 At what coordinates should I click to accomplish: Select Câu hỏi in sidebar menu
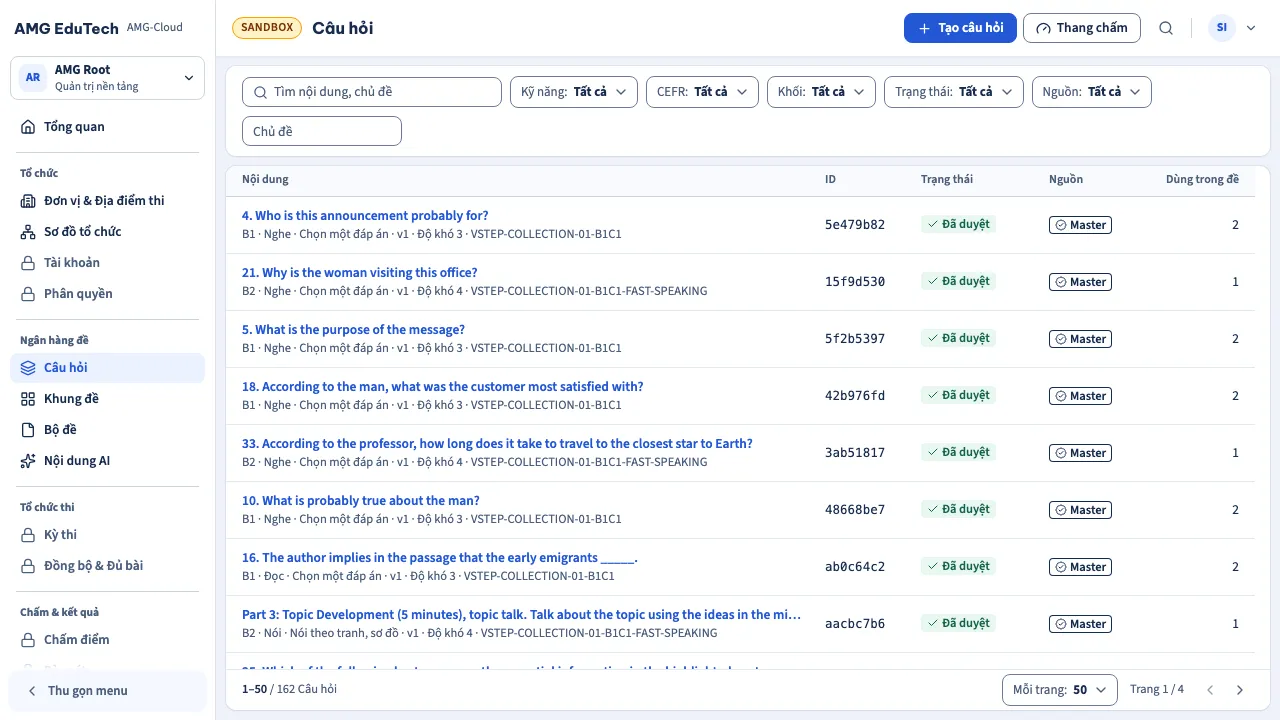point(107,368)
